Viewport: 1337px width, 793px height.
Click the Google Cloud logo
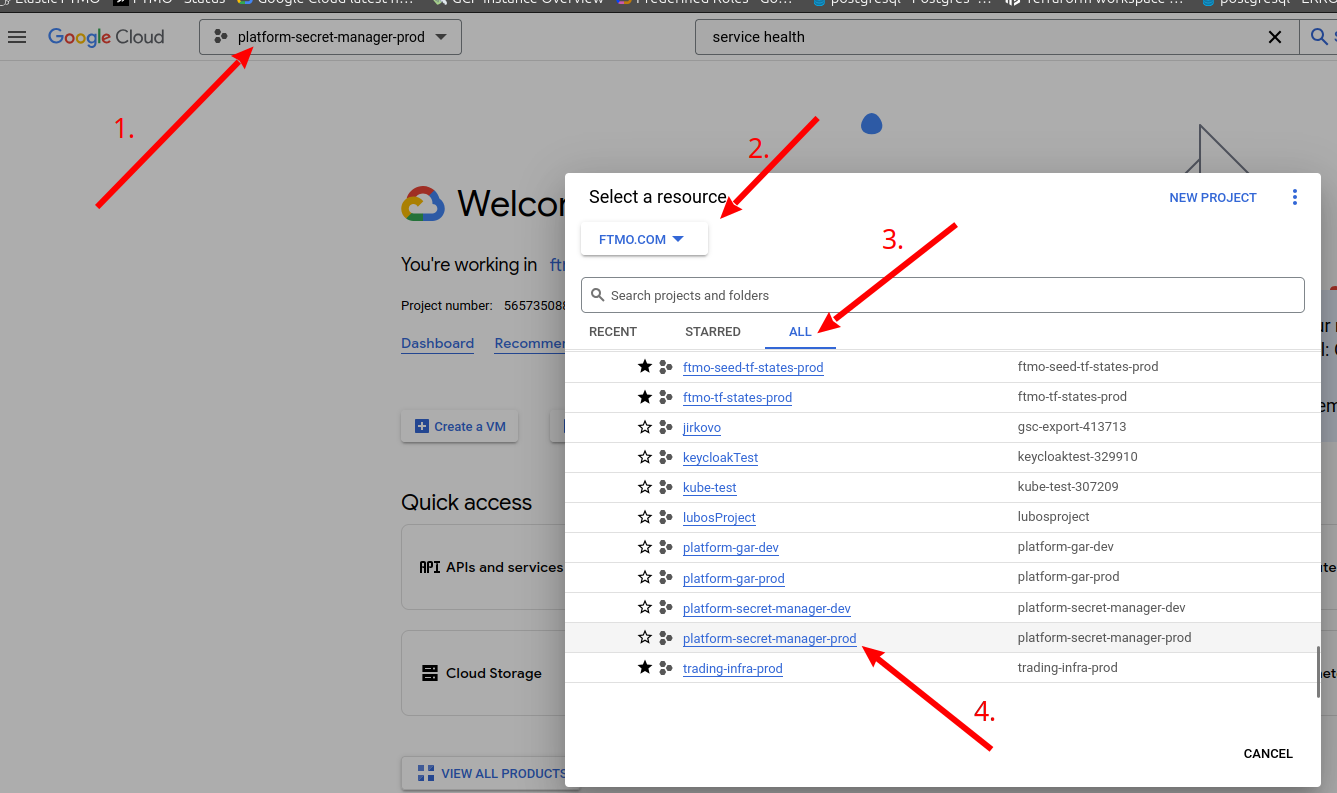click(x=106, y=37)
